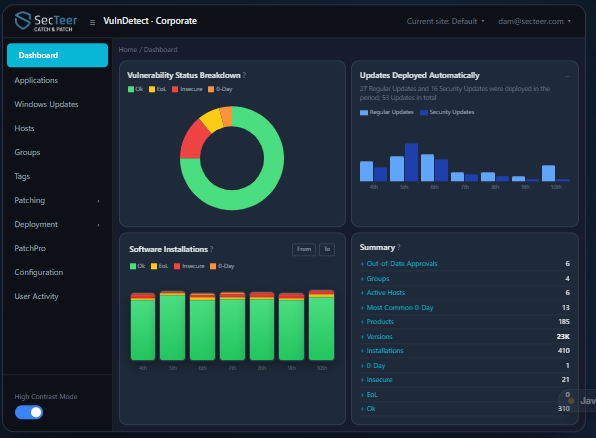Screen dimensions: 596x438
Task: Open help icon beside Software Installations
Action: pos(212,249)
